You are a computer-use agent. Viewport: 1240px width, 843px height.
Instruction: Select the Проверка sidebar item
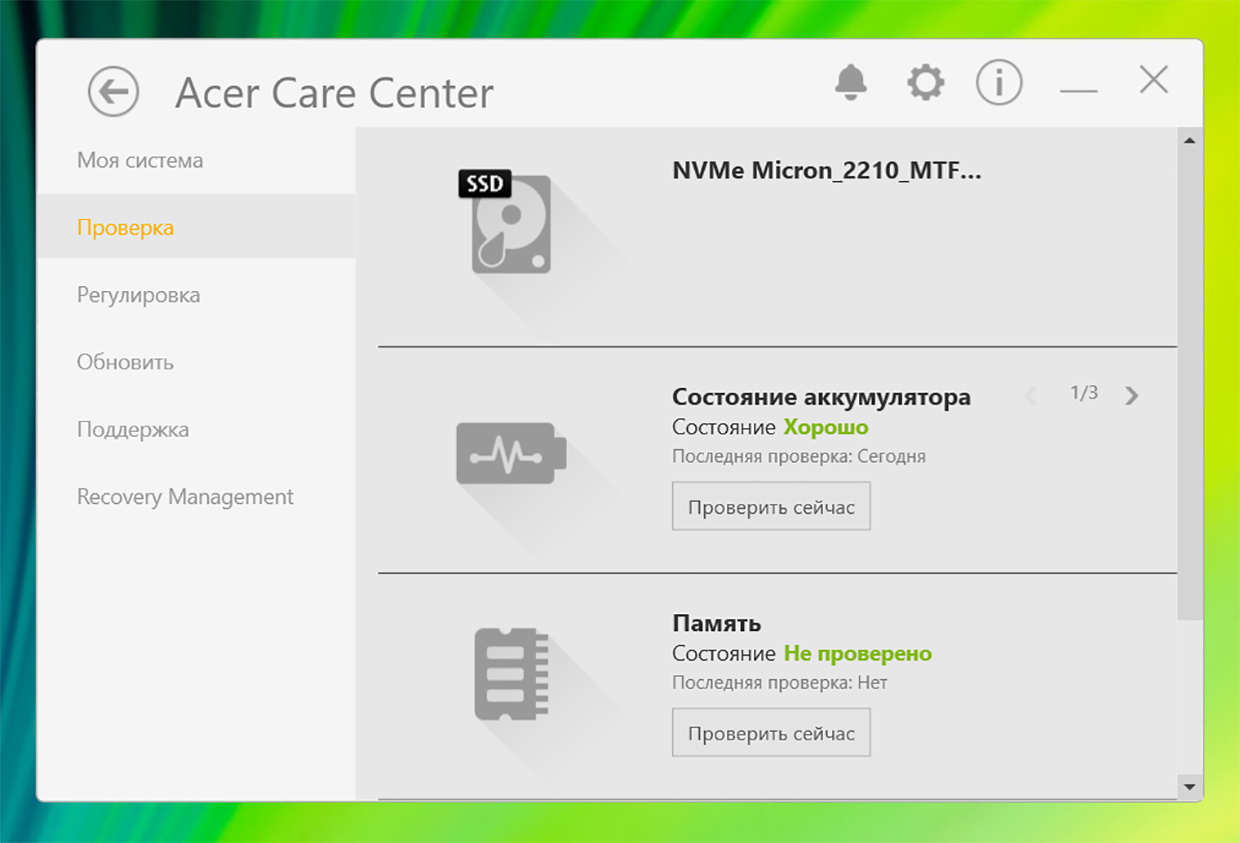tap(196, 227)
